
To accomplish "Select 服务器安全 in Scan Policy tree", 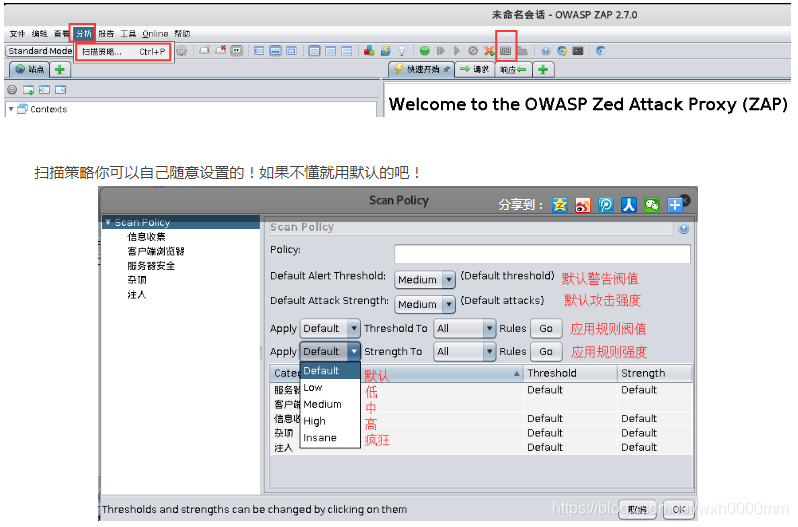I will [151, 266].
